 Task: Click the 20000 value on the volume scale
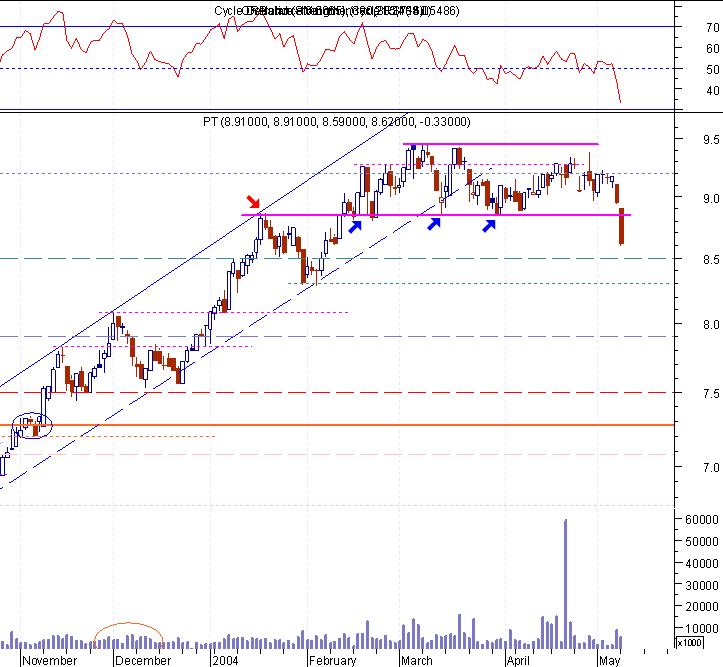(702, 607)
